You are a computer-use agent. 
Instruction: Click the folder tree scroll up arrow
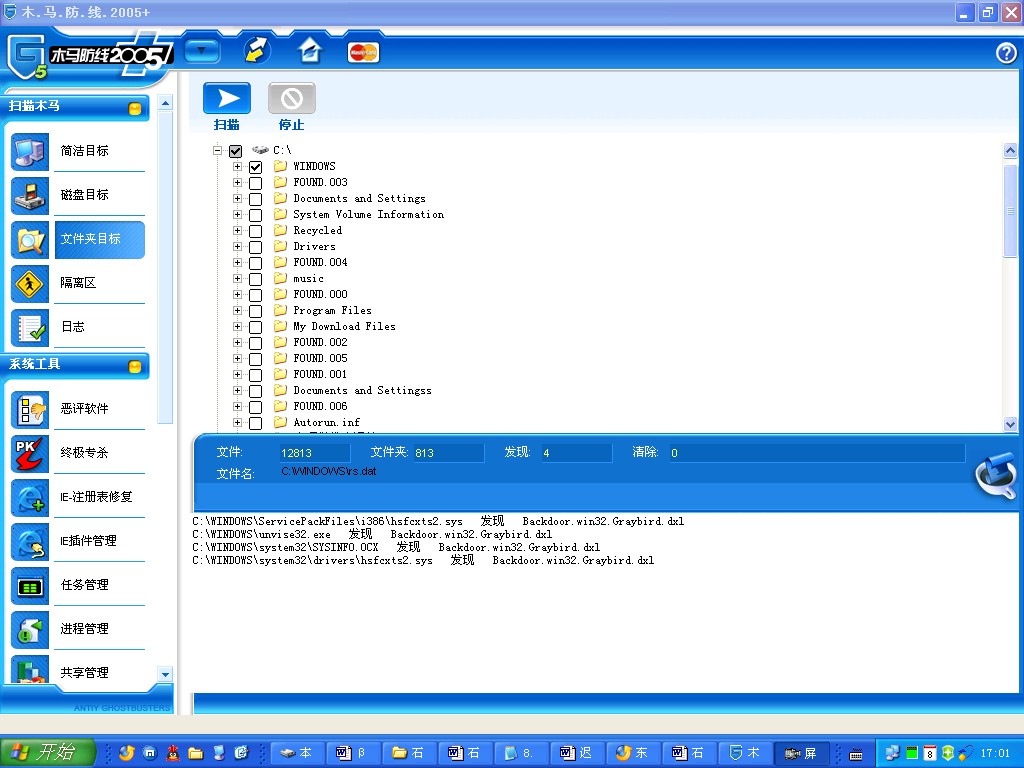coord(1010,151)
